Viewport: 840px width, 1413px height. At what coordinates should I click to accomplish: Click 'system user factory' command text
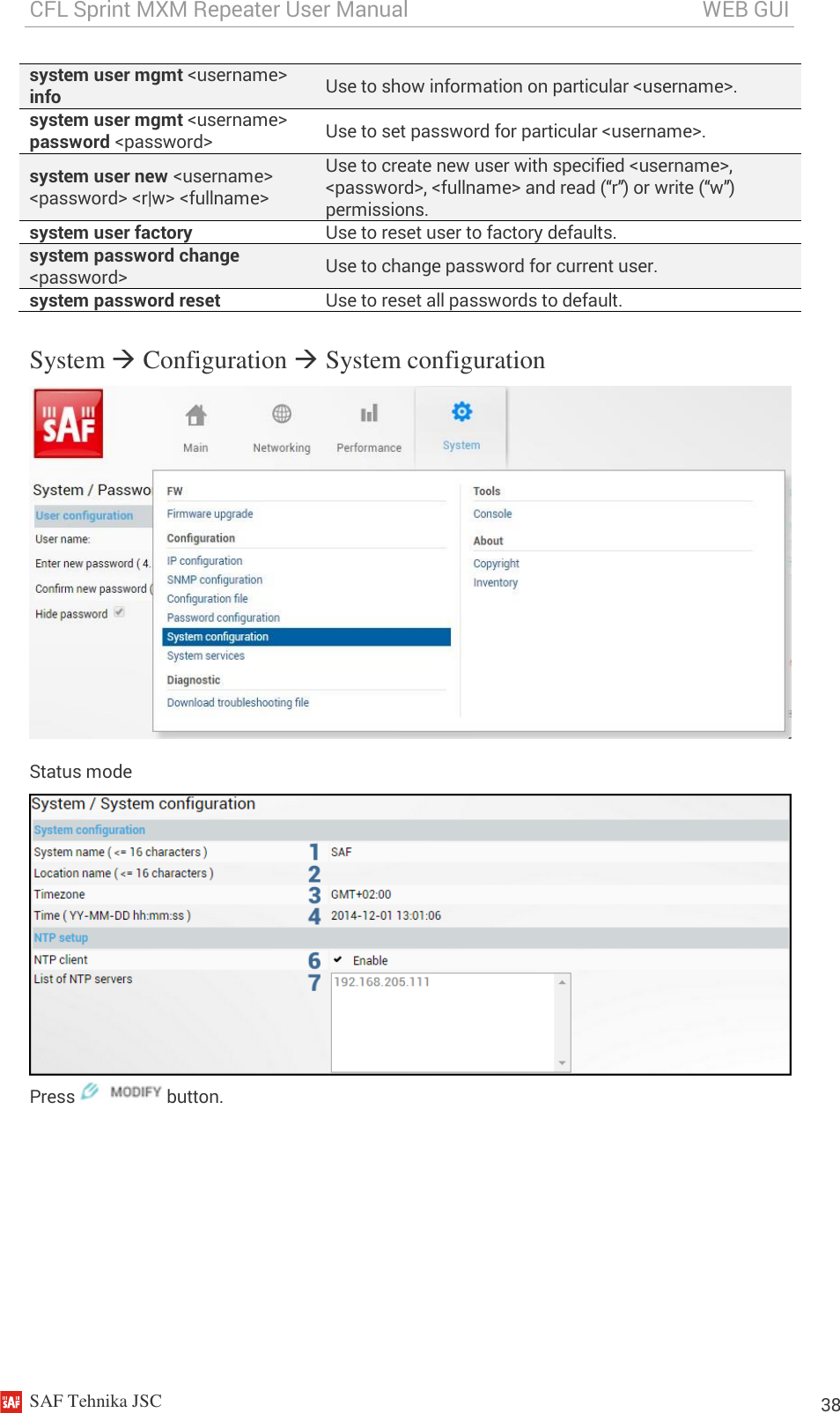[x=111, y=233]
